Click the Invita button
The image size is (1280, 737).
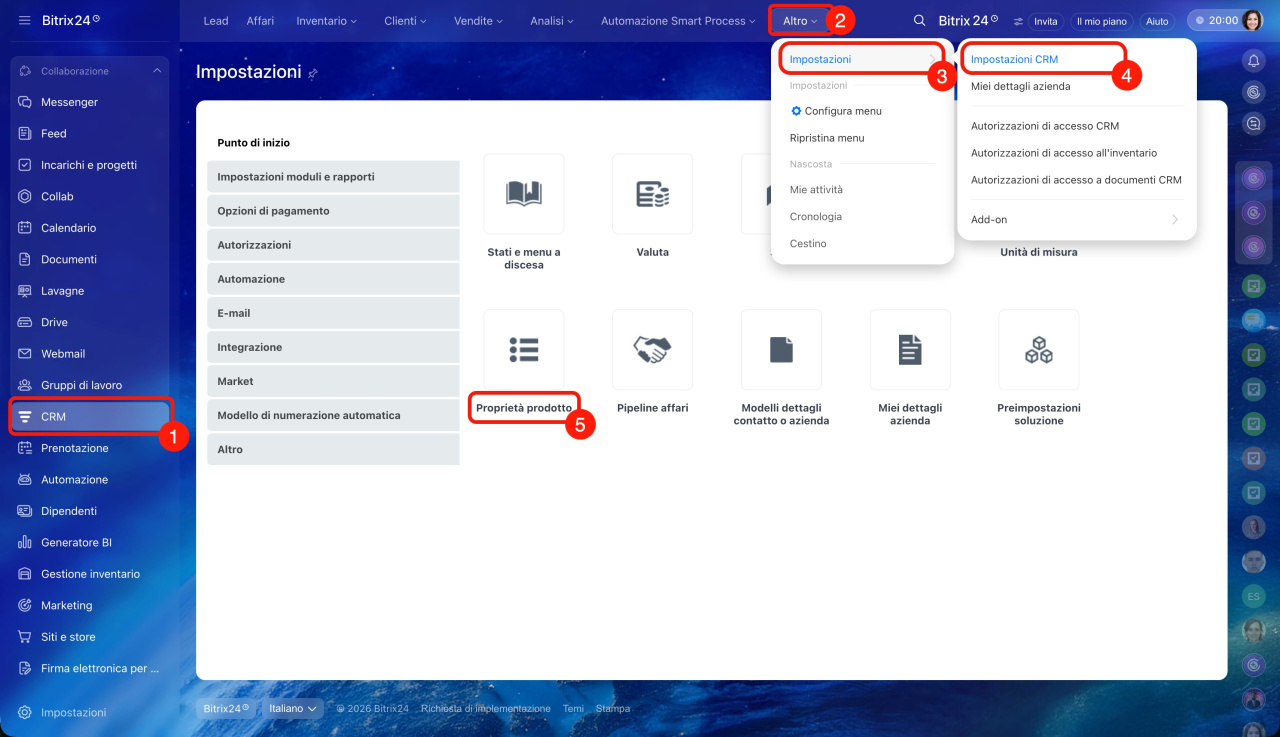(1045, 21)
